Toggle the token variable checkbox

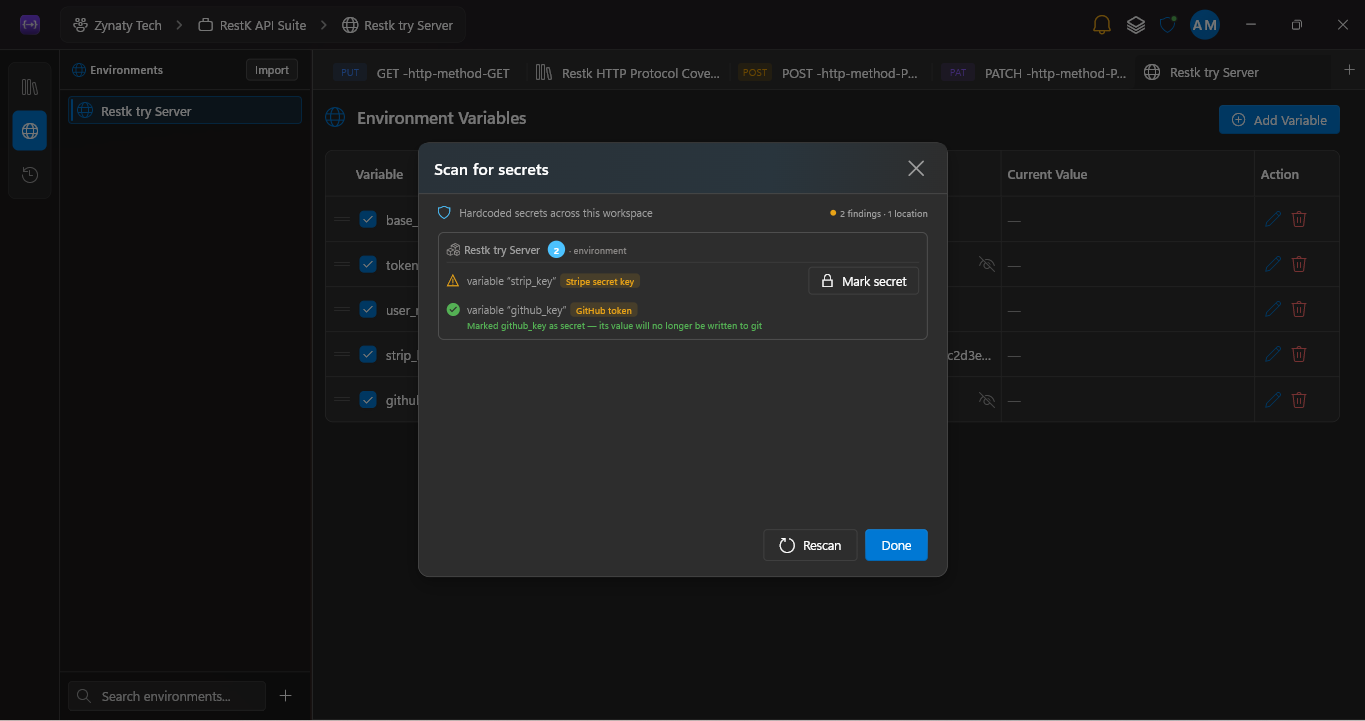pos(368,264)
